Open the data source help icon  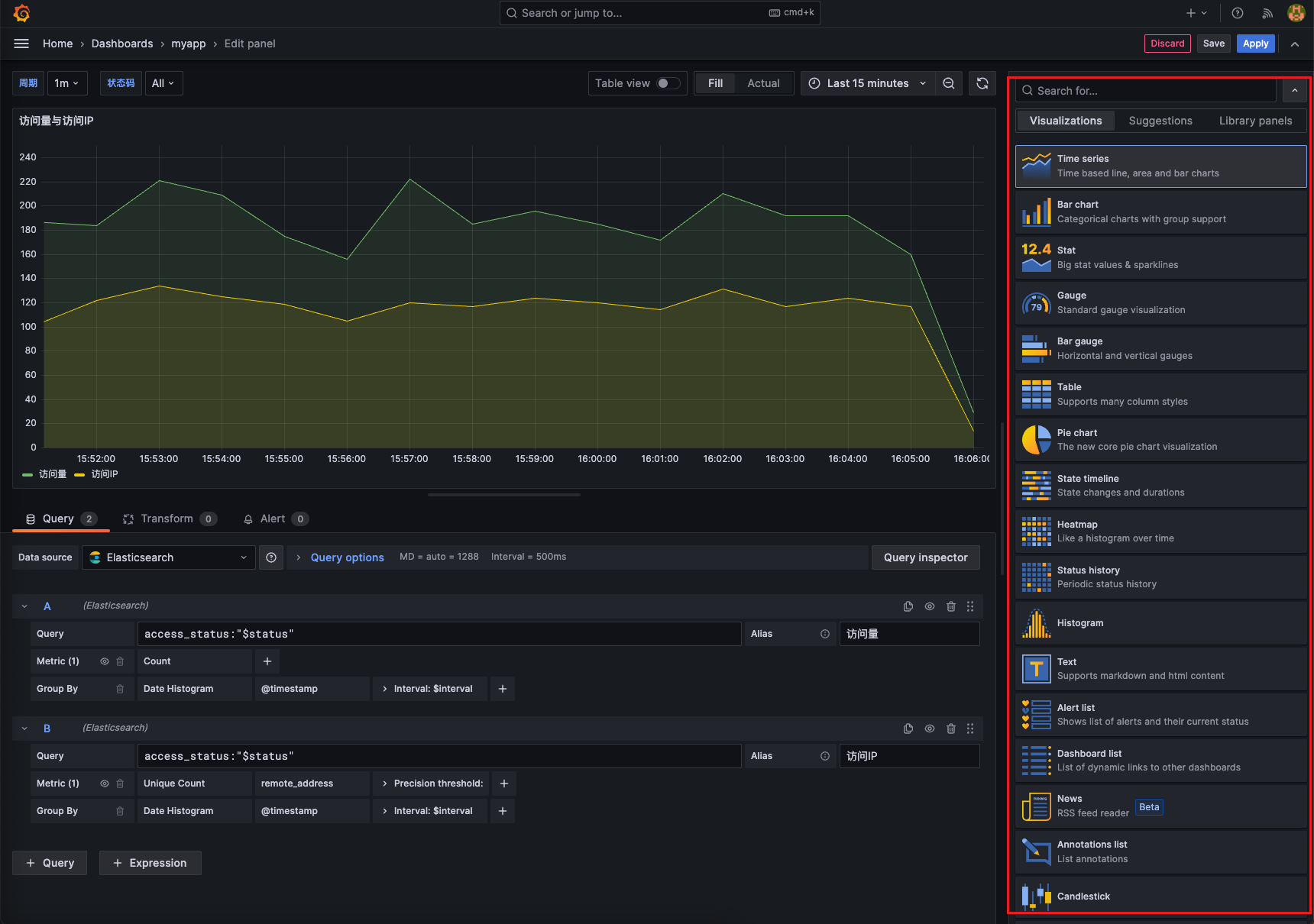click(x=271, y=557)
